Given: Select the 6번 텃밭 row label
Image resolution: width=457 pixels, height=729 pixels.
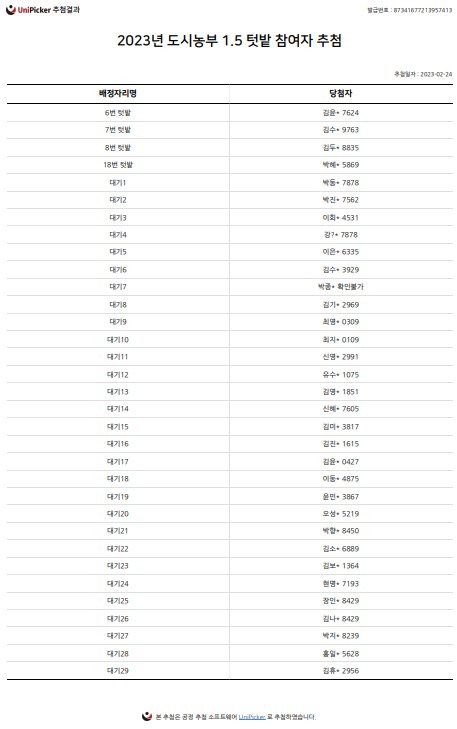Looking at the screenshot, I should pyautogui.click(x=118, y=113).
